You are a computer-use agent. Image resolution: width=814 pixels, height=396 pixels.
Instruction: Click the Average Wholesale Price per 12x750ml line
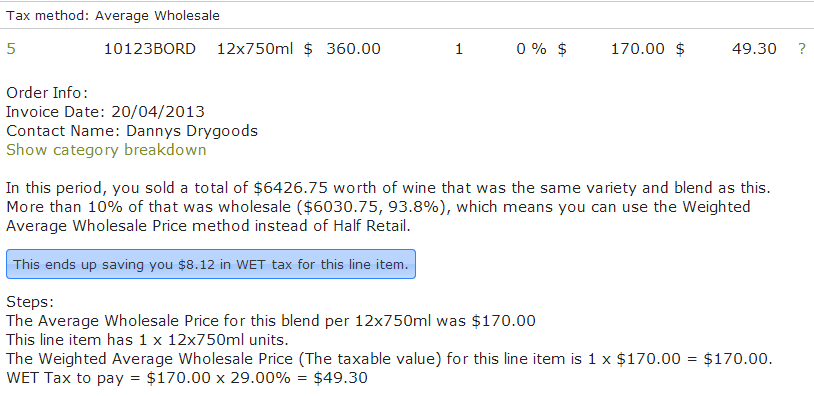[270, 321]
